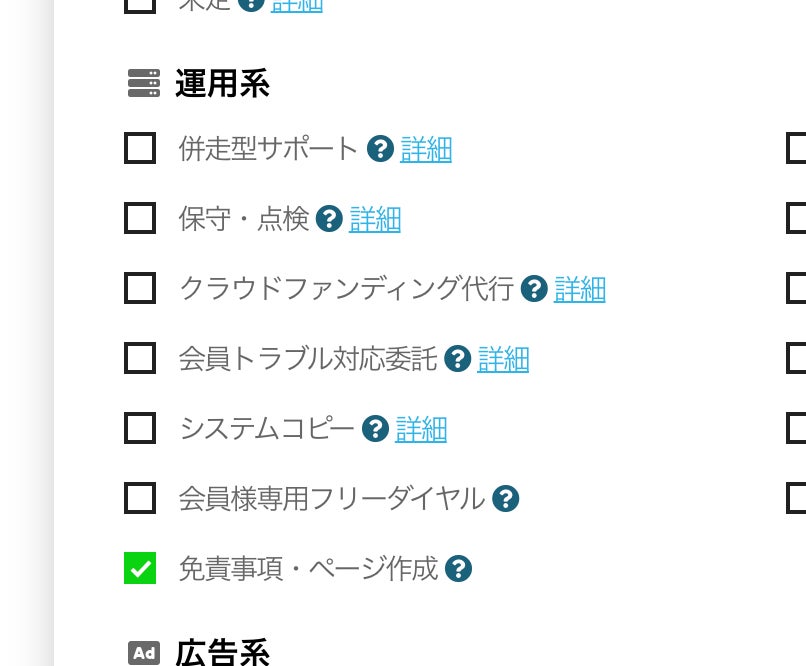Viewport: 806px width, 666px height.
Task: Uncheck the 免責事項・ページ作成 checkbox
Action: [140, 568]
